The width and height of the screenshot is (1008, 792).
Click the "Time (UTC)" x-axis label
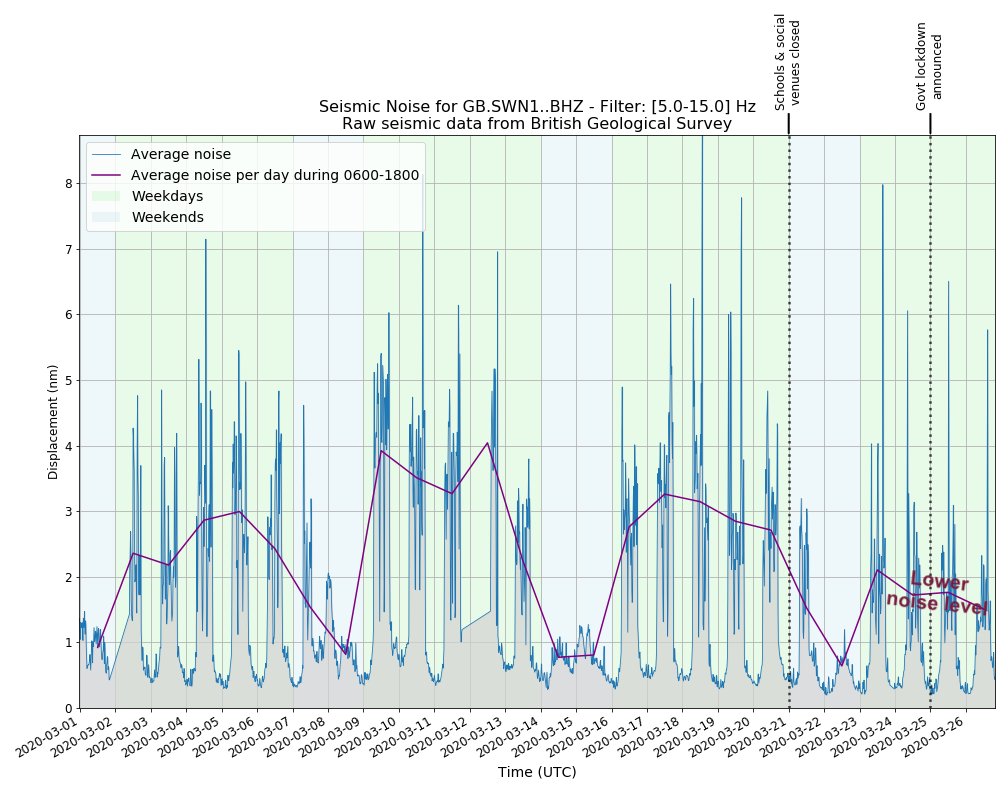537,772
